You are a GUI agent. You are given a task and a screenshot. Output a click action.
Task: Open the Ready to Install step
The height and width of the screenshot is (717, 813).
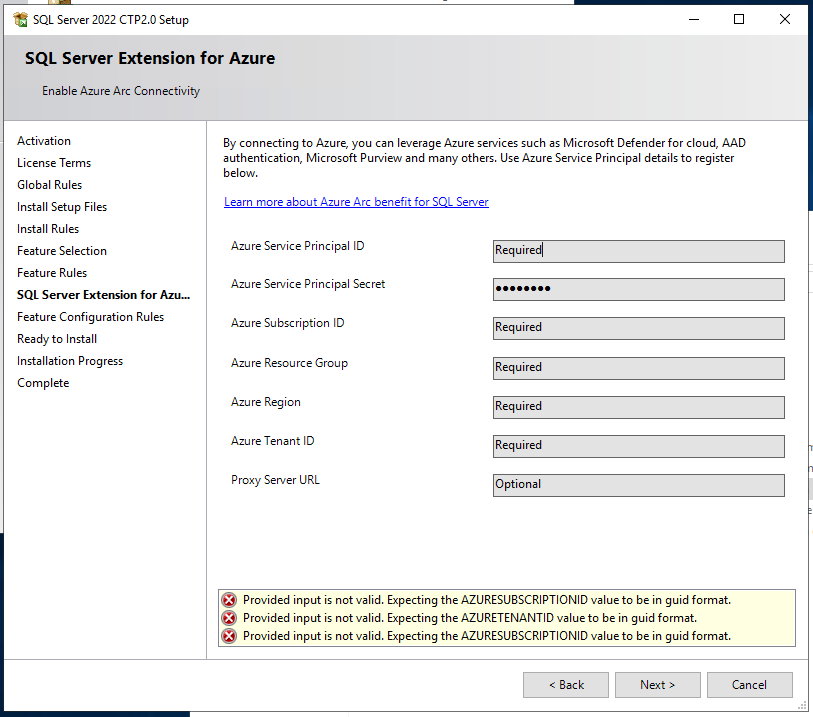(57, 338)
